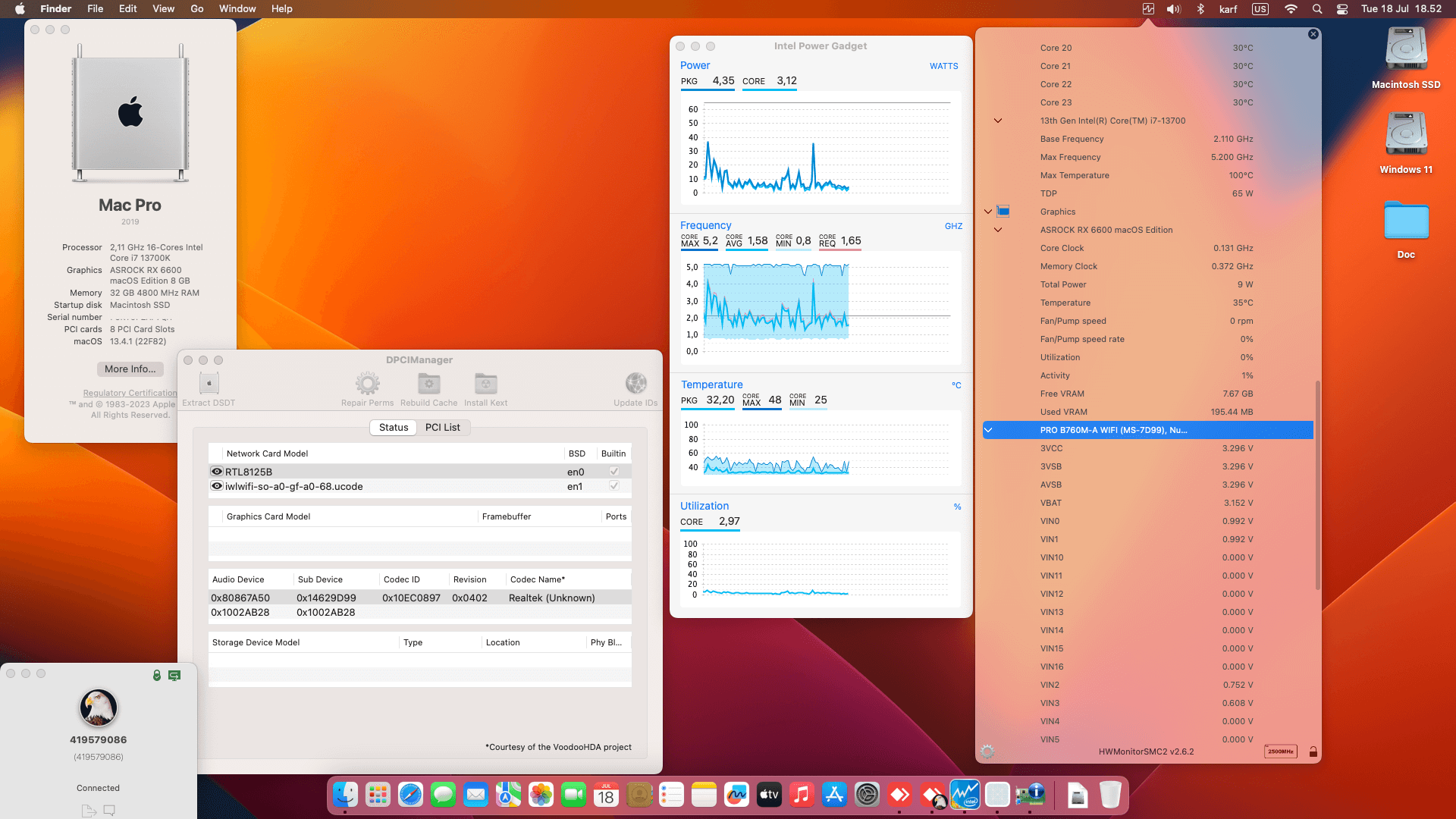Open the File menu
The image size is (1456, 819).
(x=96, y=9)
